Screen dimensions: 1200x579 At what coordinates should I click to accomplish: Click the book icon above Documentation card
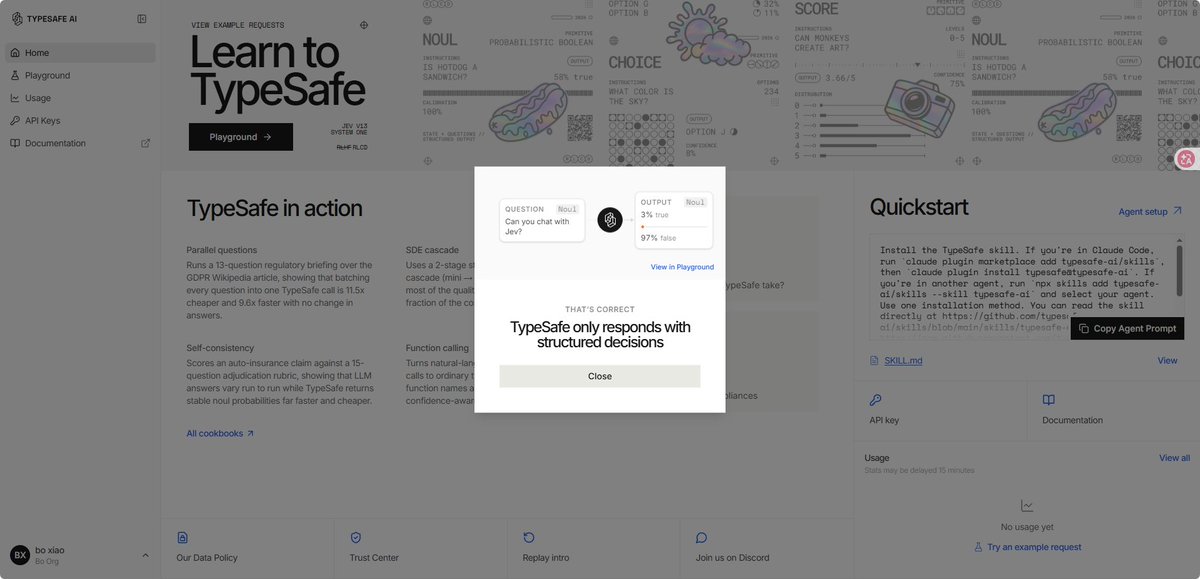1049,399
